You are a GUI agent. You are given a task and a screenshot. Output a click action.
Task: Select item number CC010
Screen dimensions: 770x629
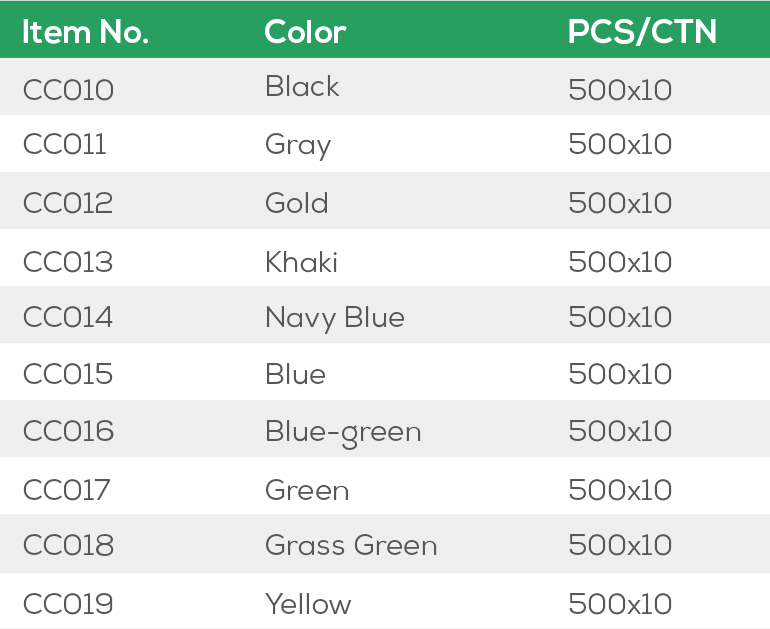click(x=68, y=90)
